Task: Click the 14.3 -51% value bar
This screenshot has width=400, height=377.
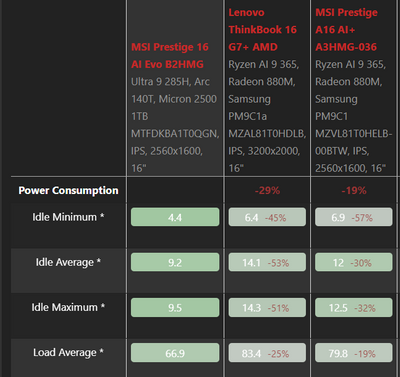Action: [267, 307]
